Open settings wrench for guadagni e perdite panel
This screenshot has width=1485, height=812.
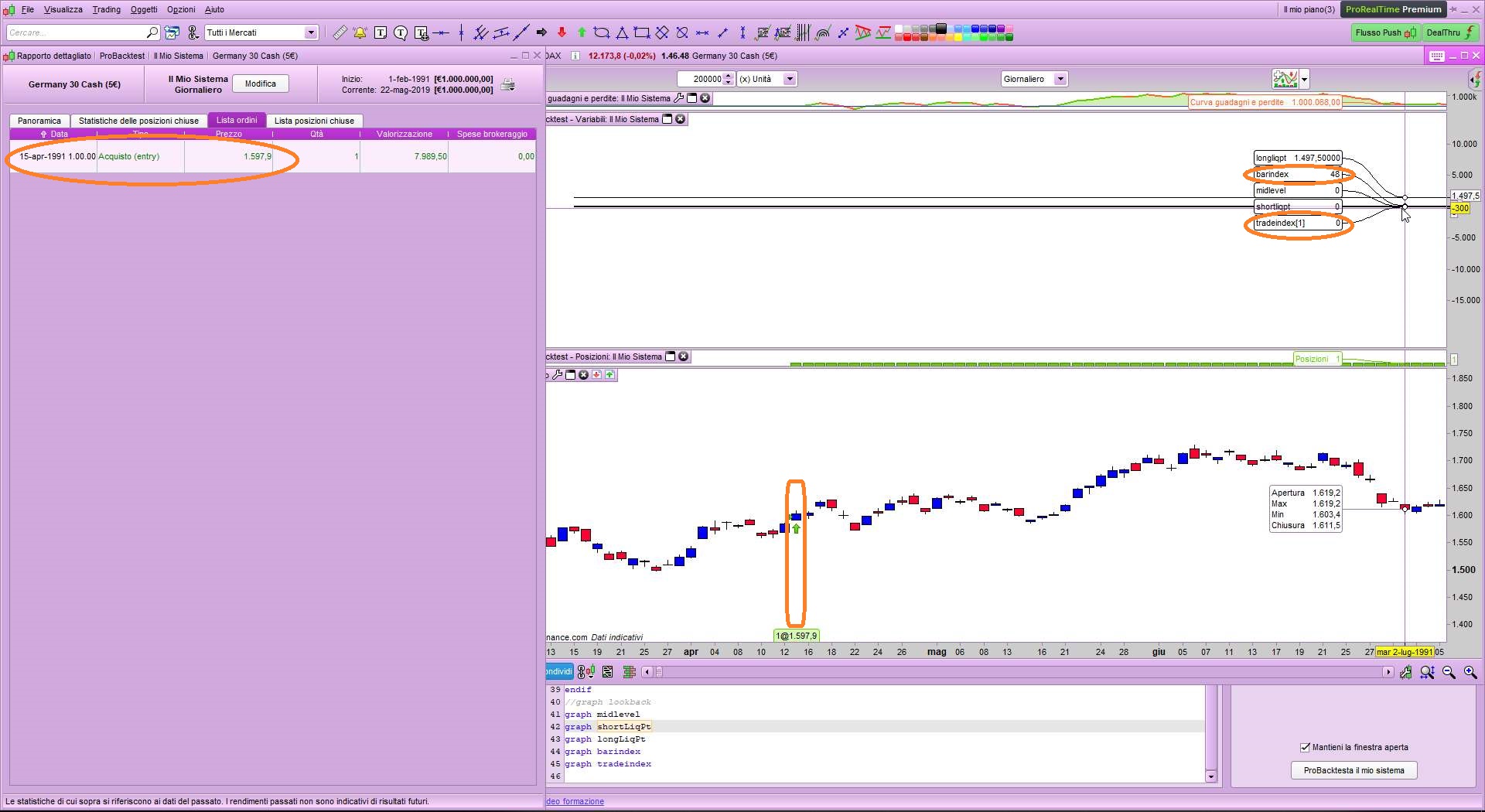679,98
